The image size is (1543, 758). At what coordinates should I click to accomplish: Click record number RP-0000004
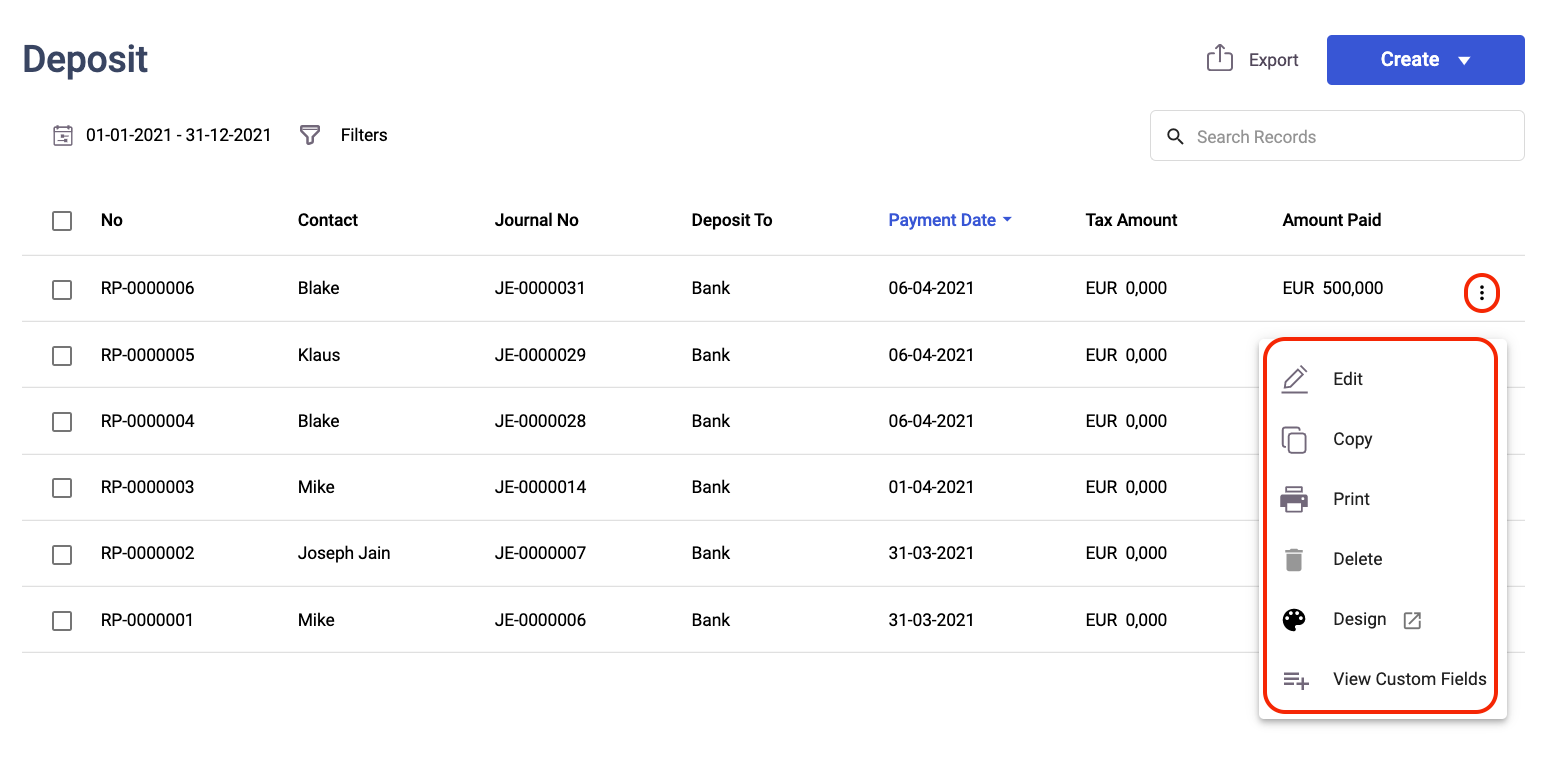(147, 421)
